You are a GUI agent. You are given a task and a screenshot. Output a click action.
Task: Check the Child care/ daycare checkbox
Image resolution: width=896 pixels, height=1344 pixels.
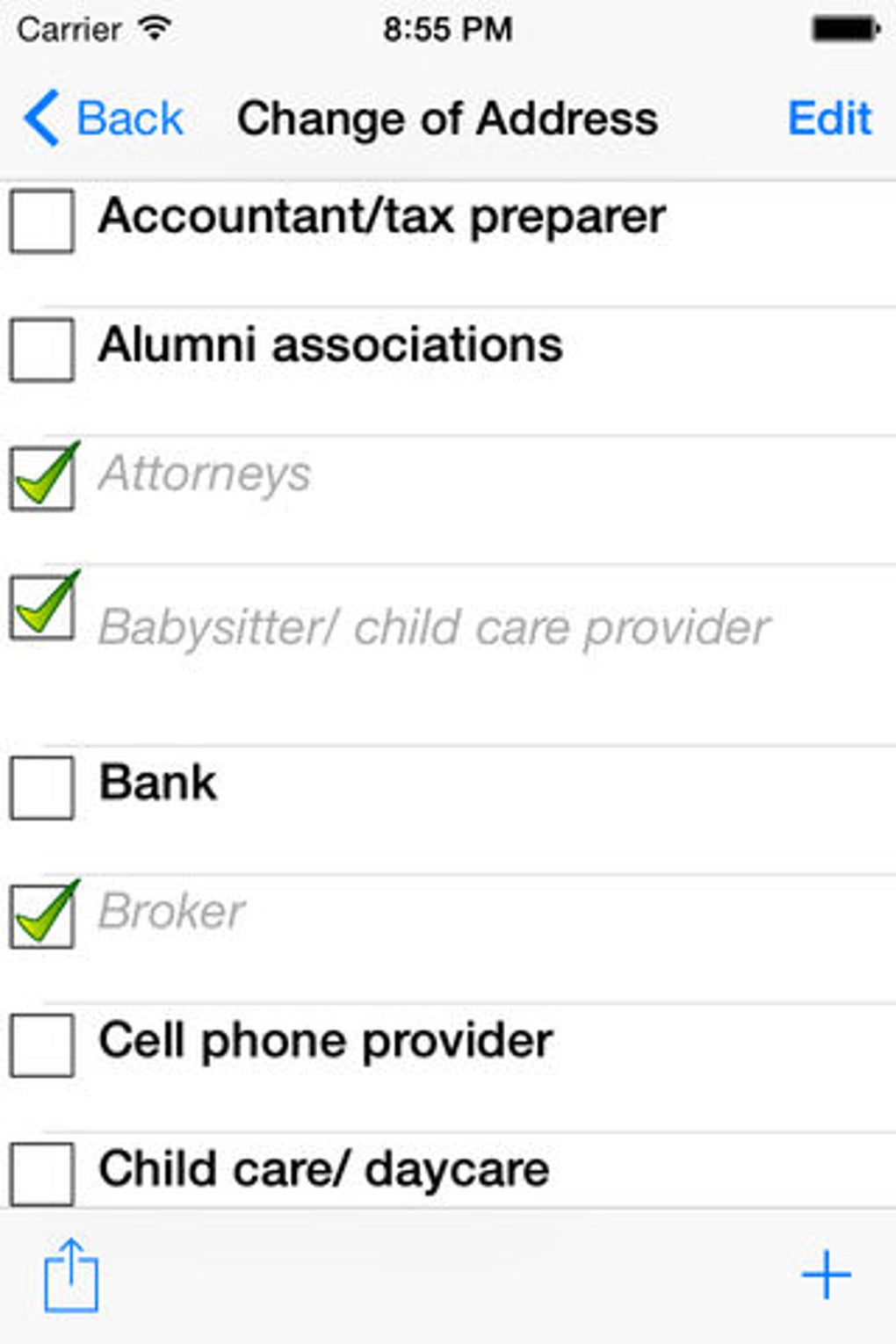click(41, 1174)
